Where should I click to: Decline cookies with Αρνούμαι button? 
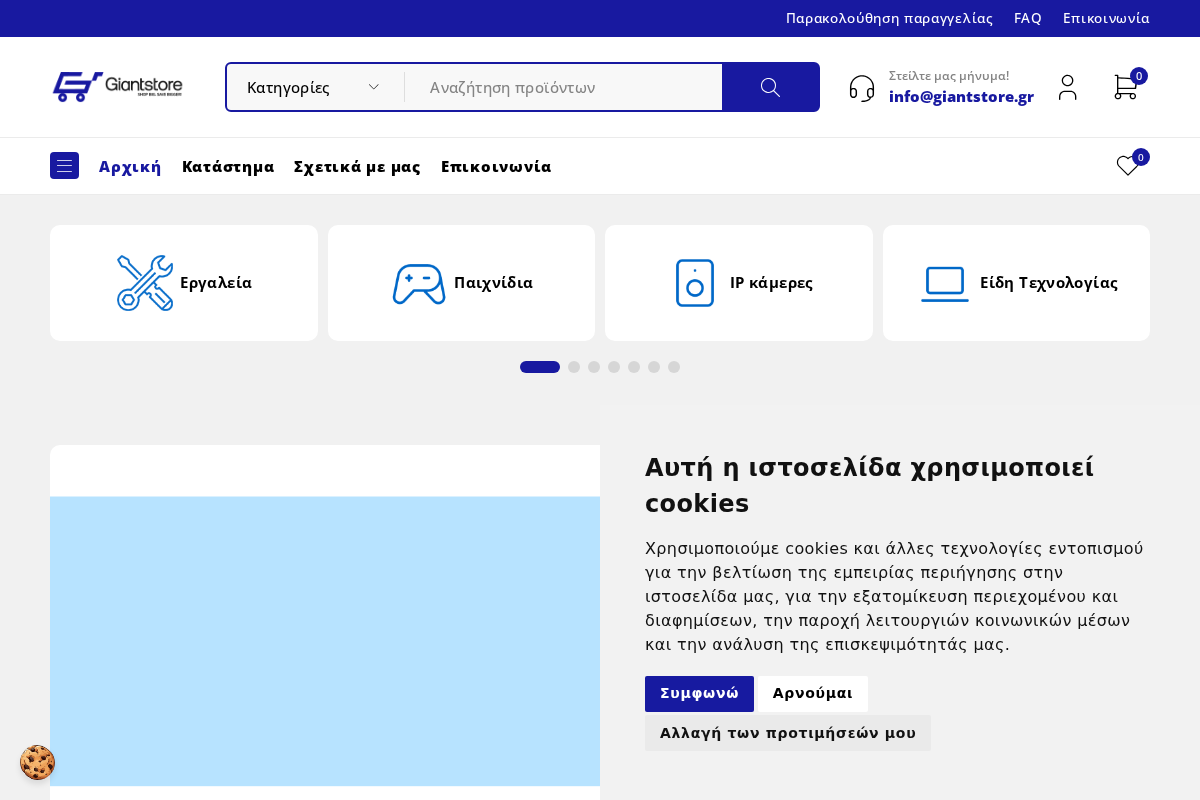tap(813, 694)
